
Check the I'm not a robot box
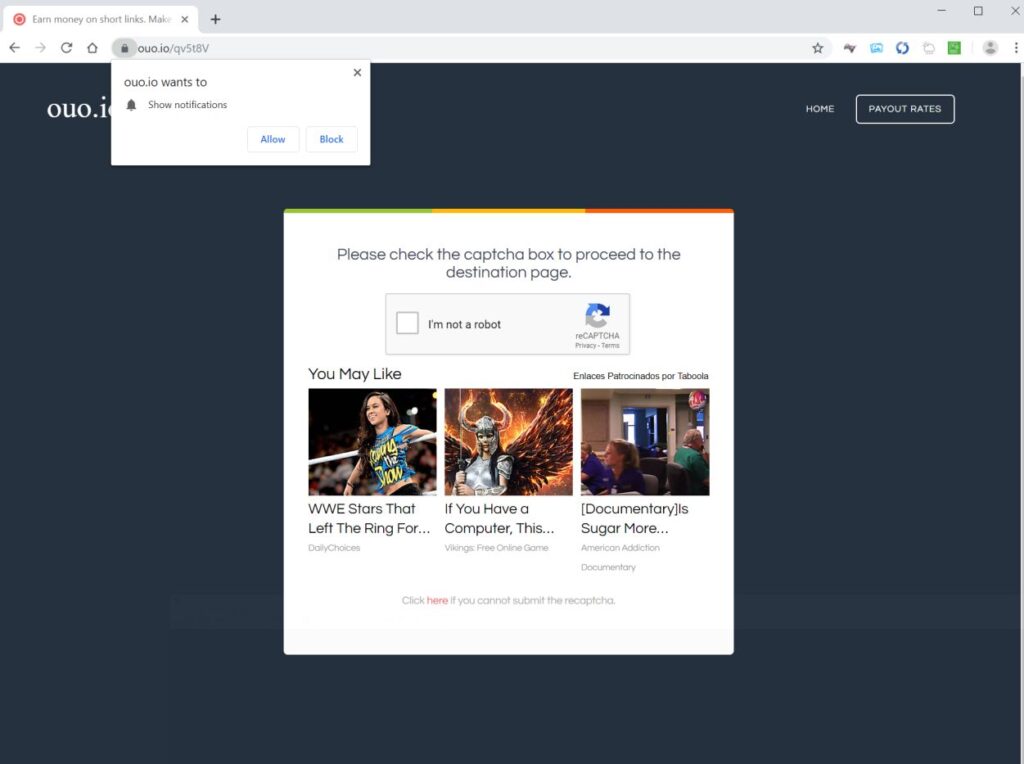tap(406, 322)
